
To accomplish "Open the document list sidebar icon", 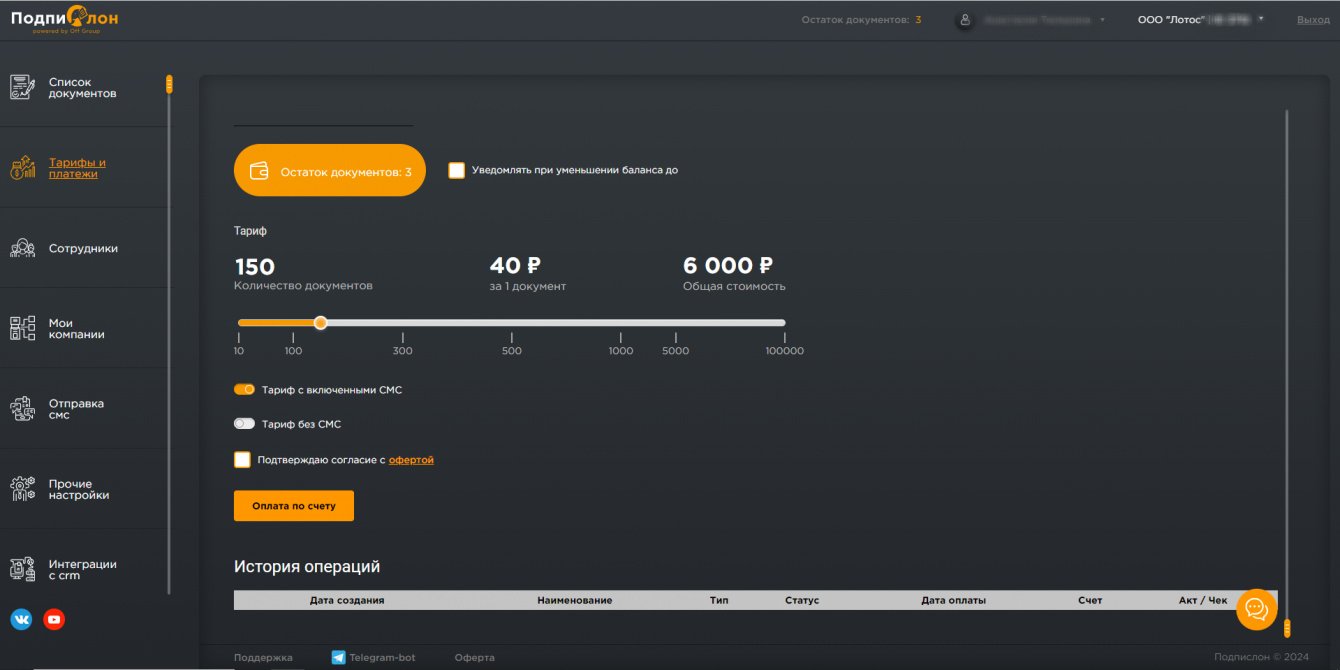I will pyautogui.click(x=22, y=88).
